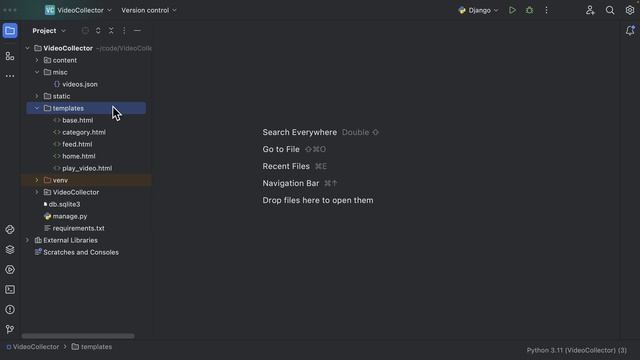Open the Layers services icon in sidebar
This screenshot has height=360, width=640.
[10, 250]
